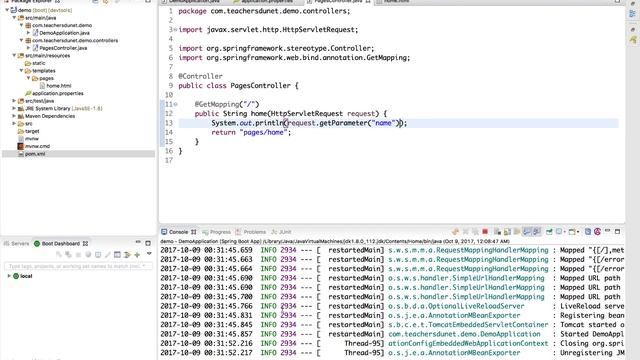This screenshot has width=640, height=360.
Task: Collapse the import block on line 3
Action: tap(175, 29)
